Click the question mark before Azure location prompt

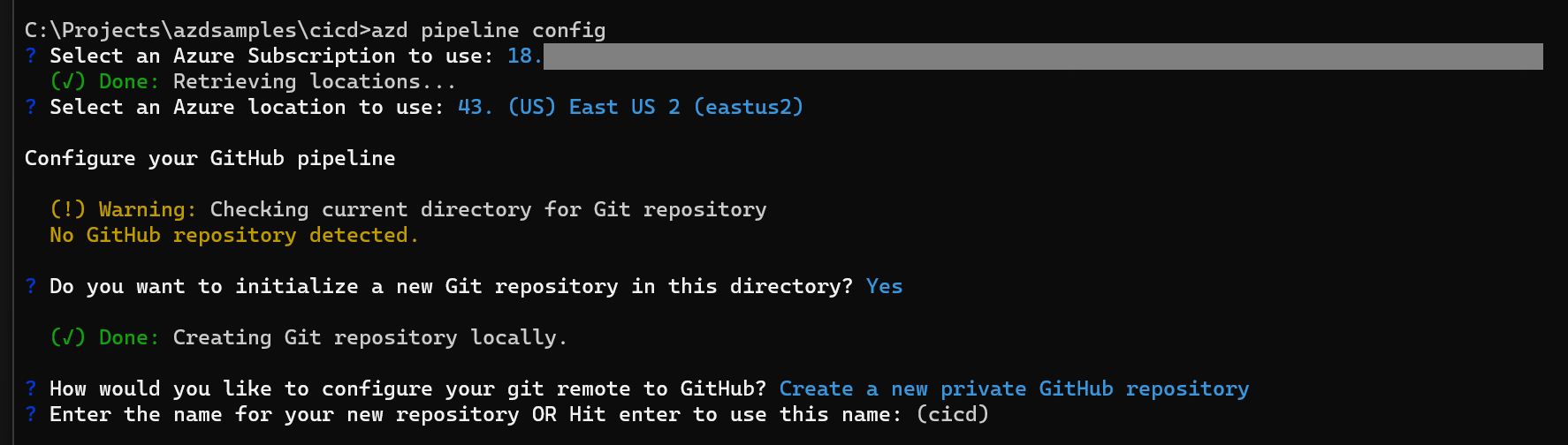tap(31, 107)
